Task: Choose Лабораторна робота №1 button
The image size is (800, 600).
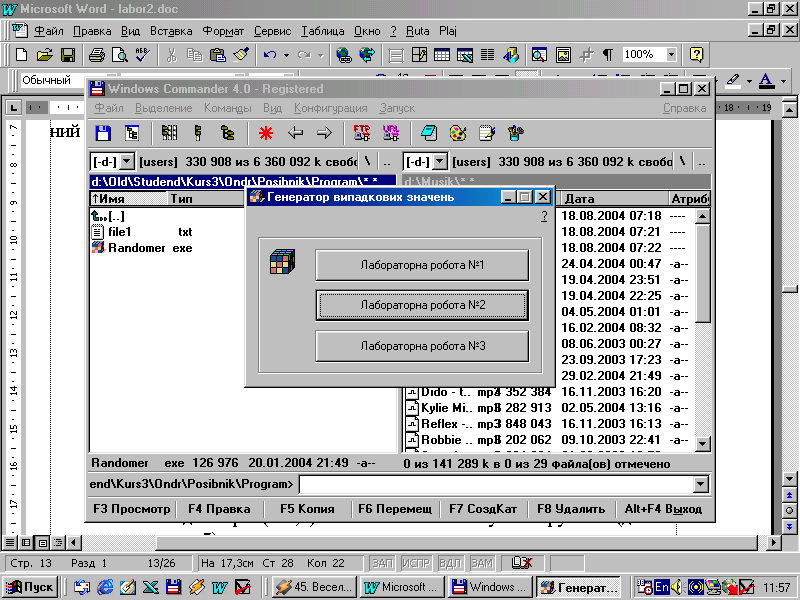Action: click(x=422, y=265)
